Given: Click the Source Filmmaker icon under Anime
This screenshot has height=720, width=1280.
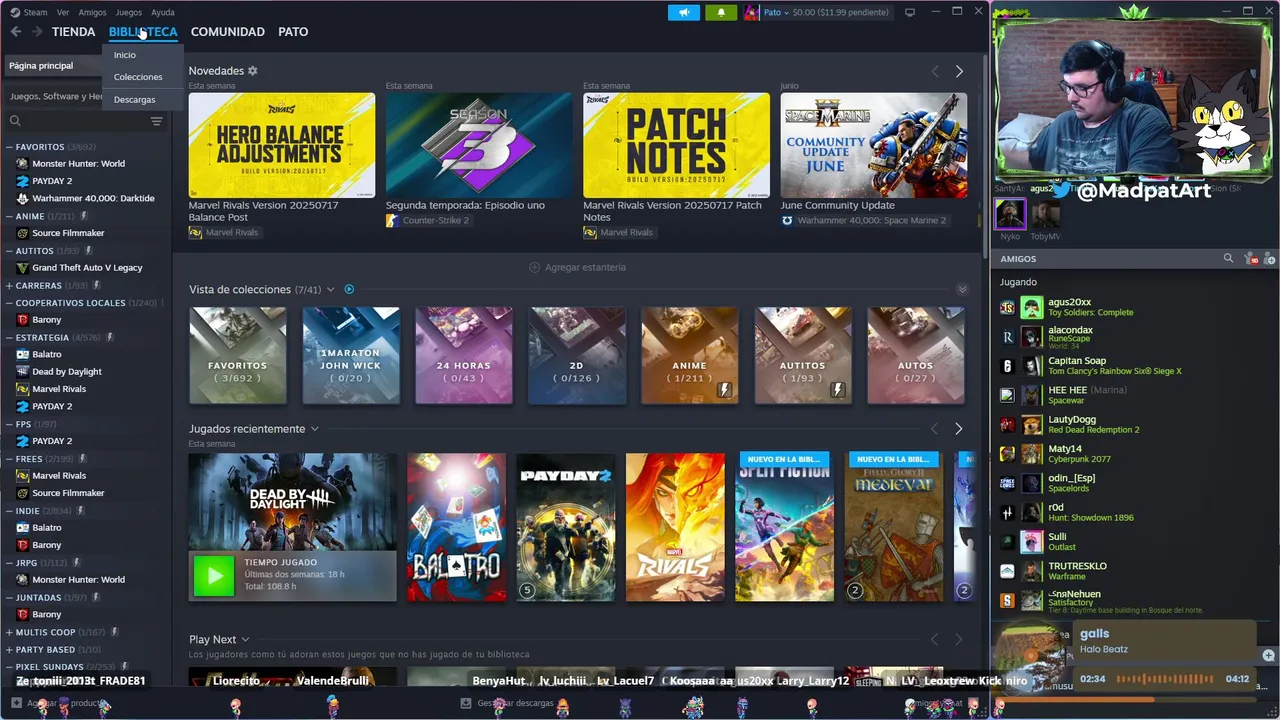Looking at the screenshot, I should pos(23,233).
